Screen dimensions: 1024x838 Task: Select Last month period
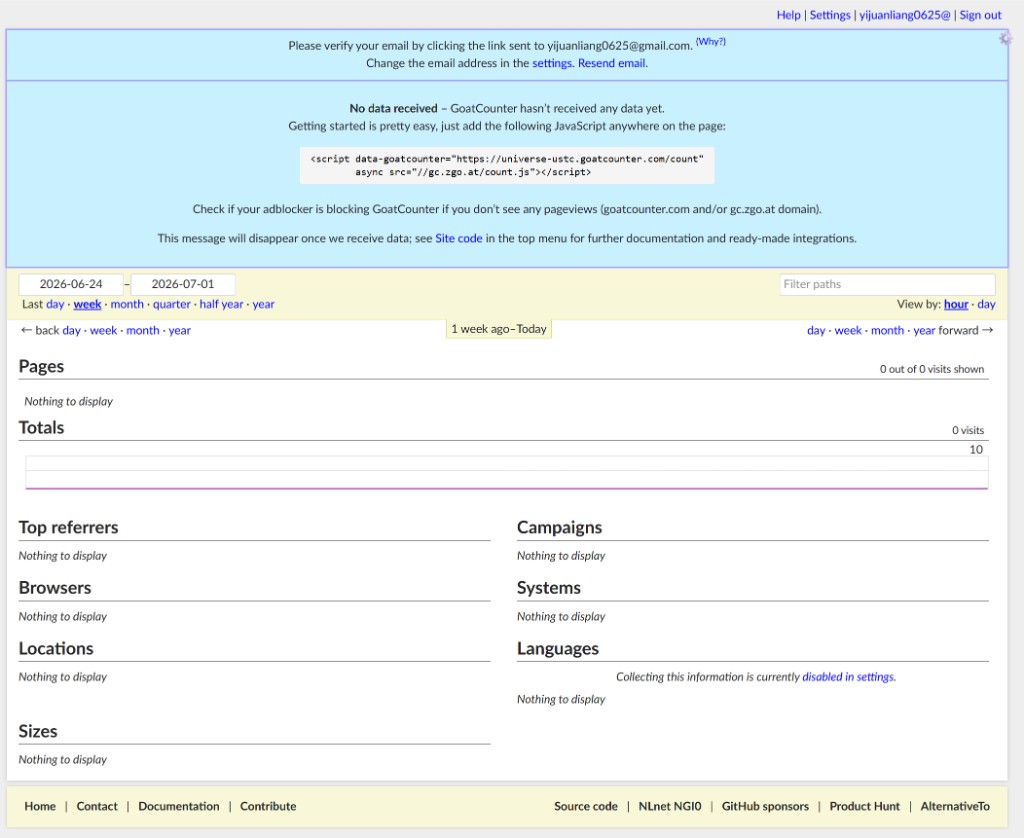[x=127, y=304]
